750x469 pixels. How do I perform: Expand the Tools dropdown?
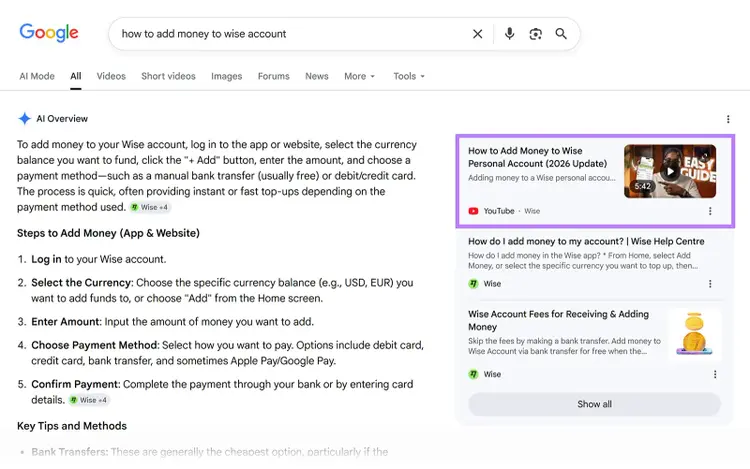pyautogui.click(x=409, y=76)
